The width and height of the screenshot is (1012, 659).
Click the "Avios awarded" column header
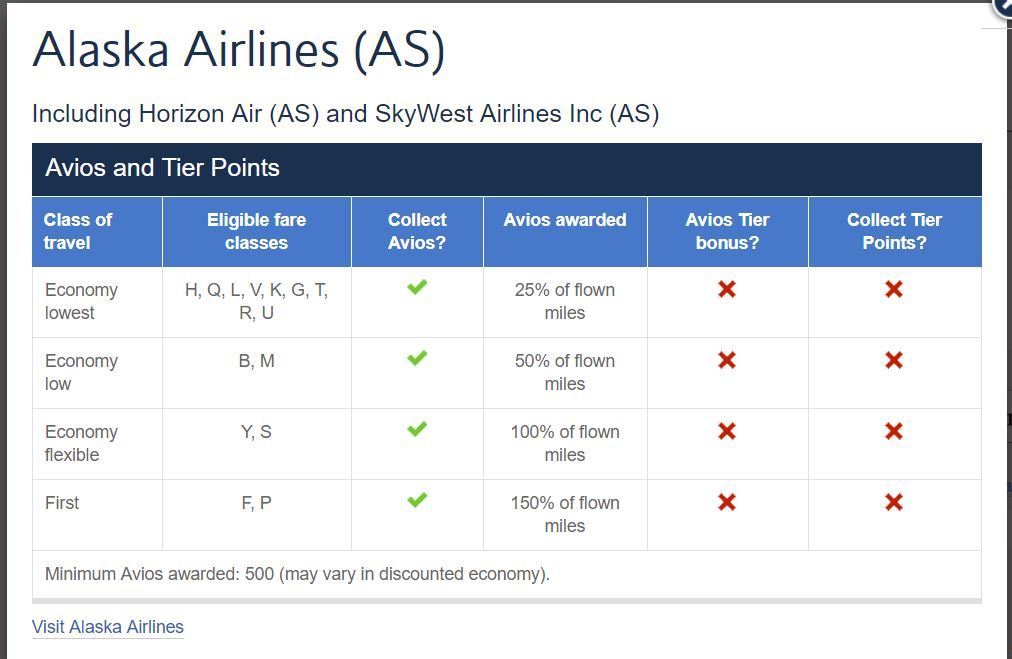565,220
